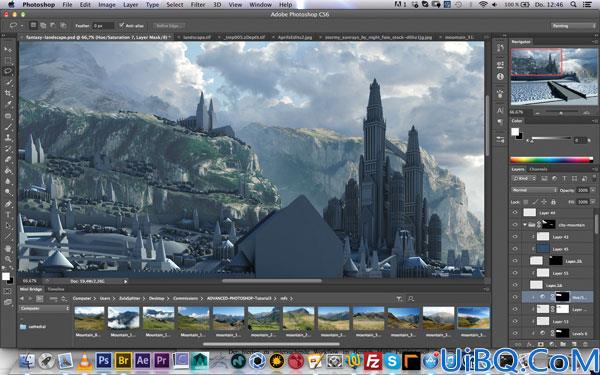Select the Move tool

tap(8, 49)
